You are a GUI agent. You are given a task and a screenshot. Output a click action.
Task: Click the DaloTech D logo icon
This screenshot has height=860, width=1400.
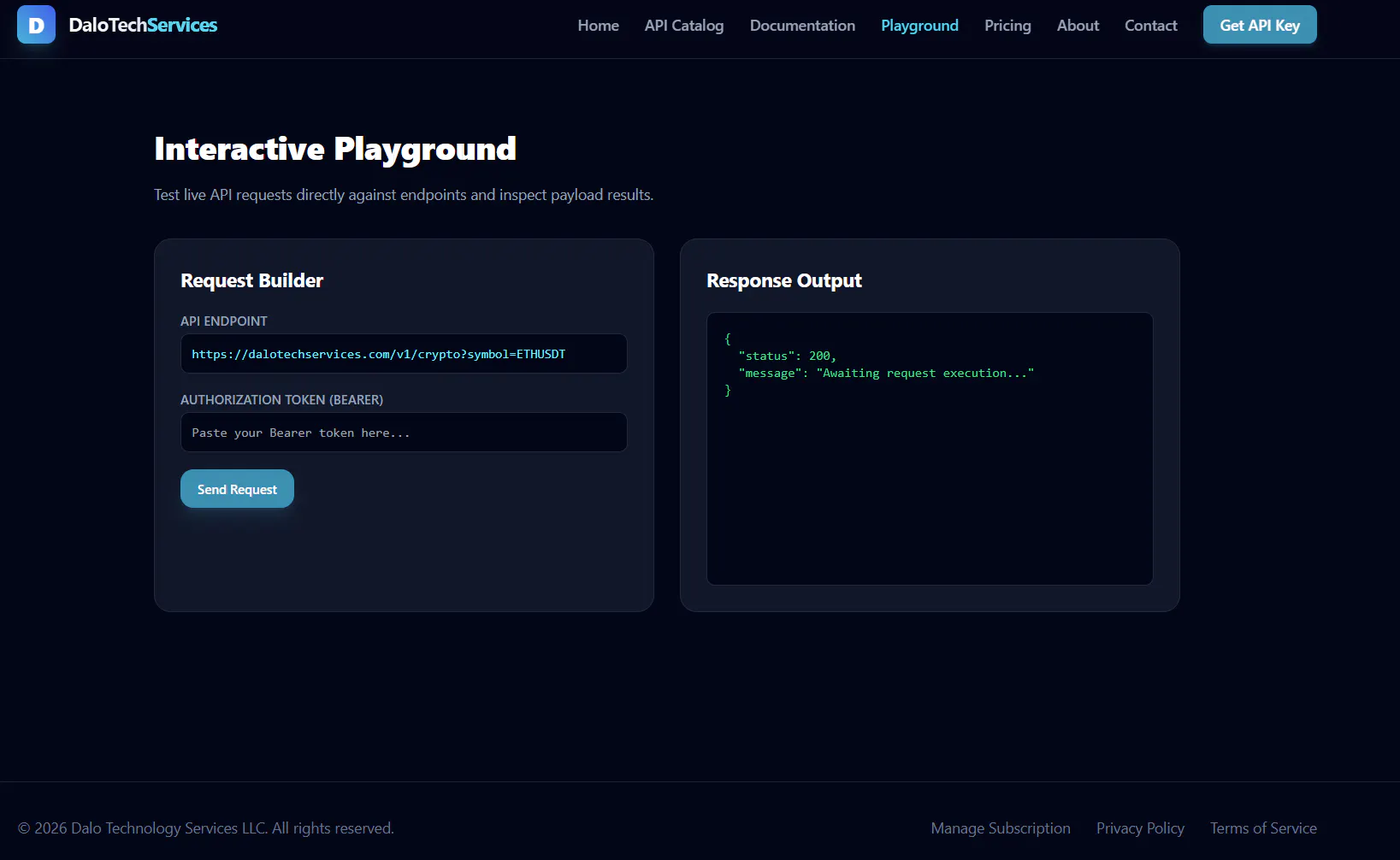click(36, 25)
